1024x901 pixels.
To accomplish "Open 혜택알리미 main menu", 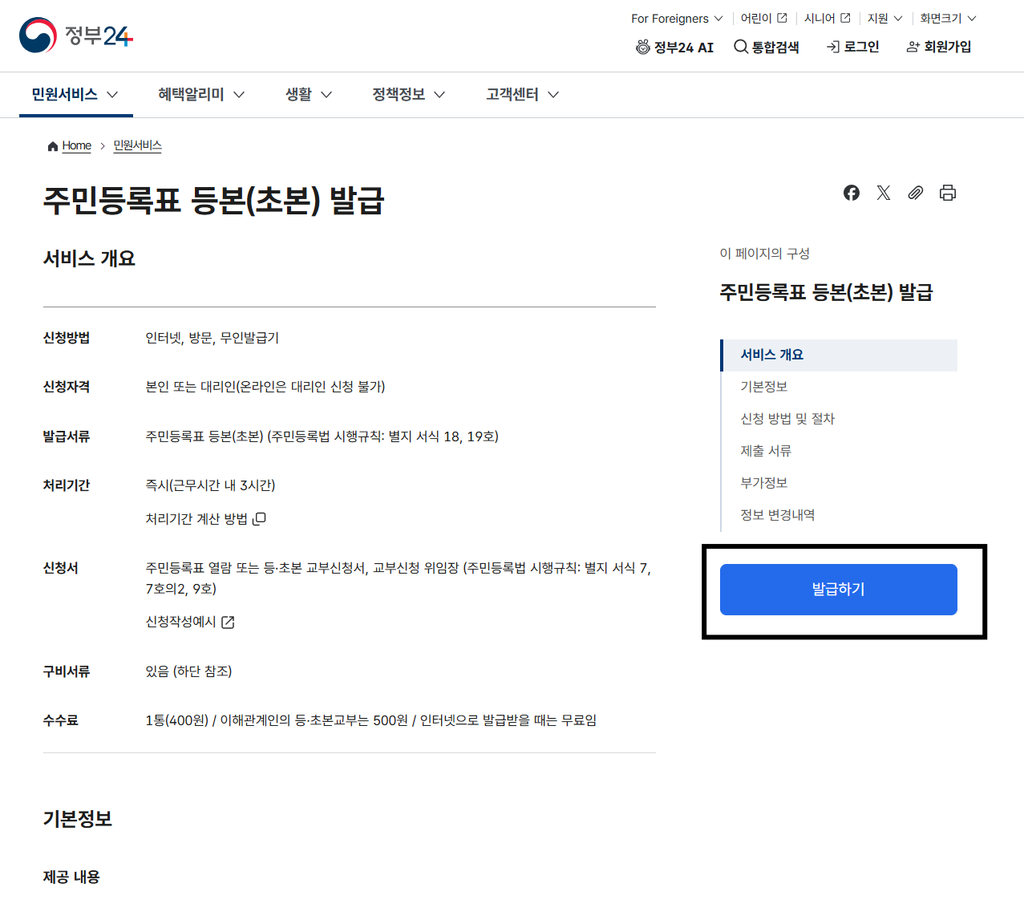I will click(201, 95).
